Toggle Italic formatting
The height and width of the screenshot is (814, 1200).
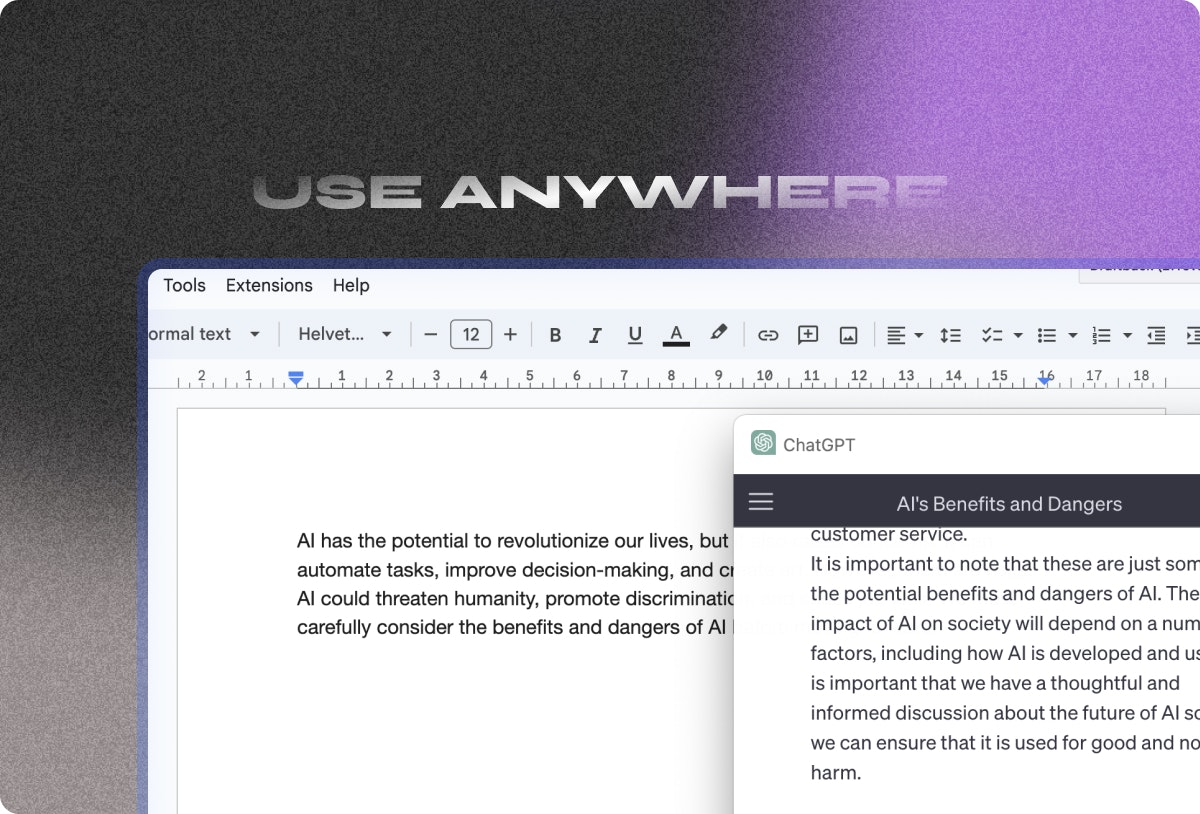tap(595, 335)
